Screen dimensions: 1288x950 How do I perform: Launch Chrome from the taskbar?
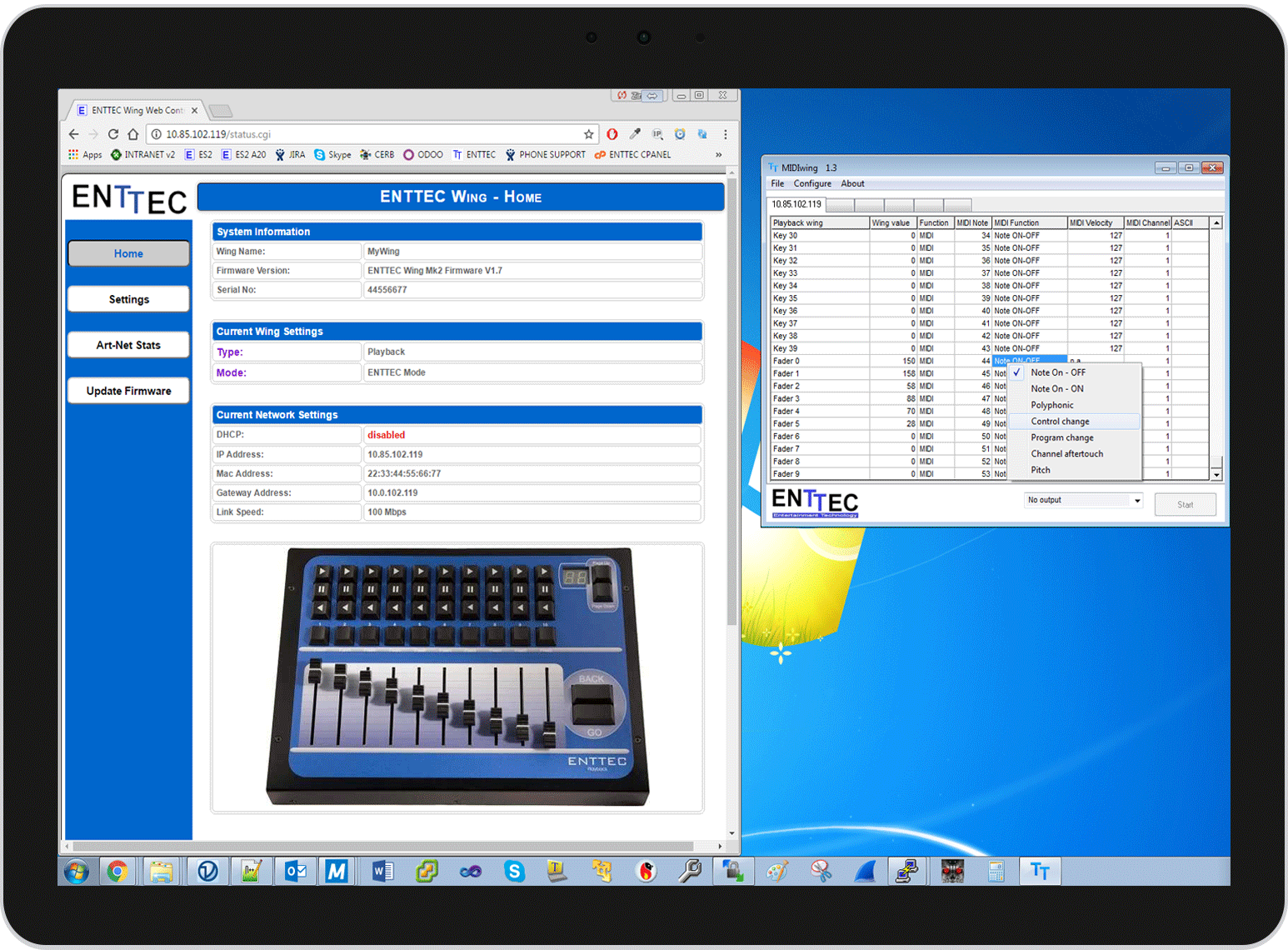pyautogui.click(x=117, y=872)
